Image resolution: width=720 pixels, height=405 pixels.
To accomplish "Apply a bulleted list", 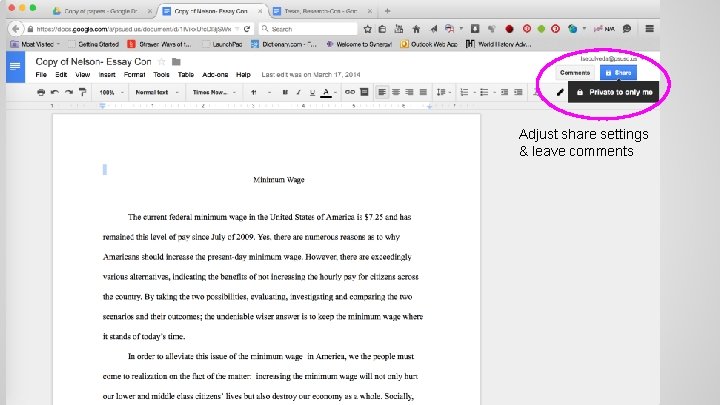I will pyautogui.click(x=484, y=92).
